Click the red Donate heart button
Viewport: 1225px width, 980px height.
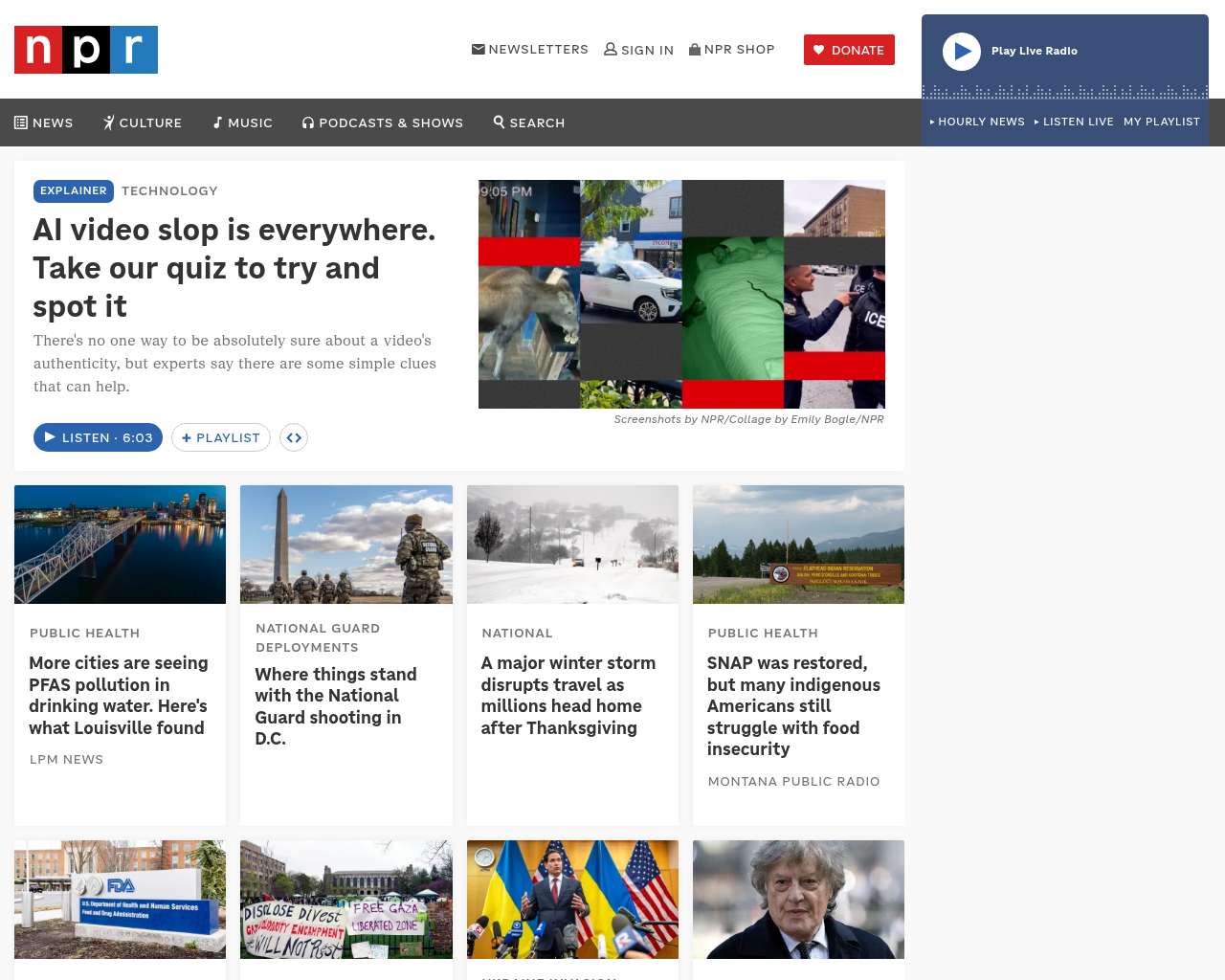[849, 50]
